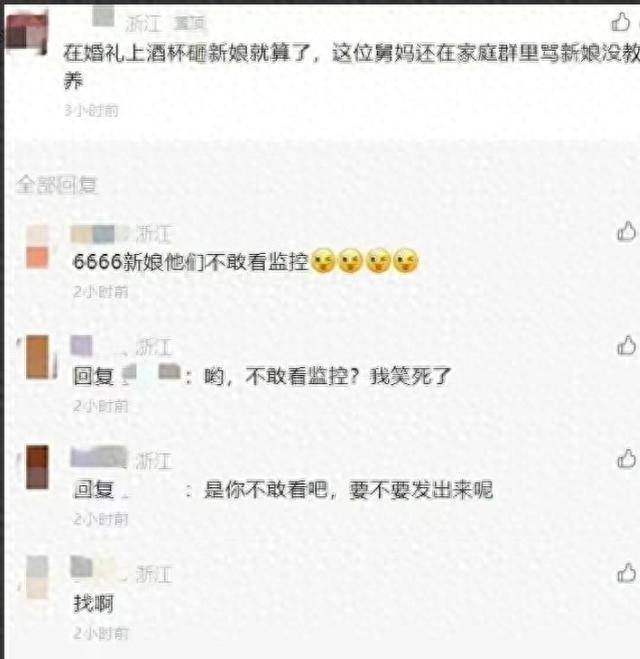This screenshot has width=640, height=659.
Task: Open the '6666新娘他们不敢看监控' reply text
Action: click(x=246, y=261)
